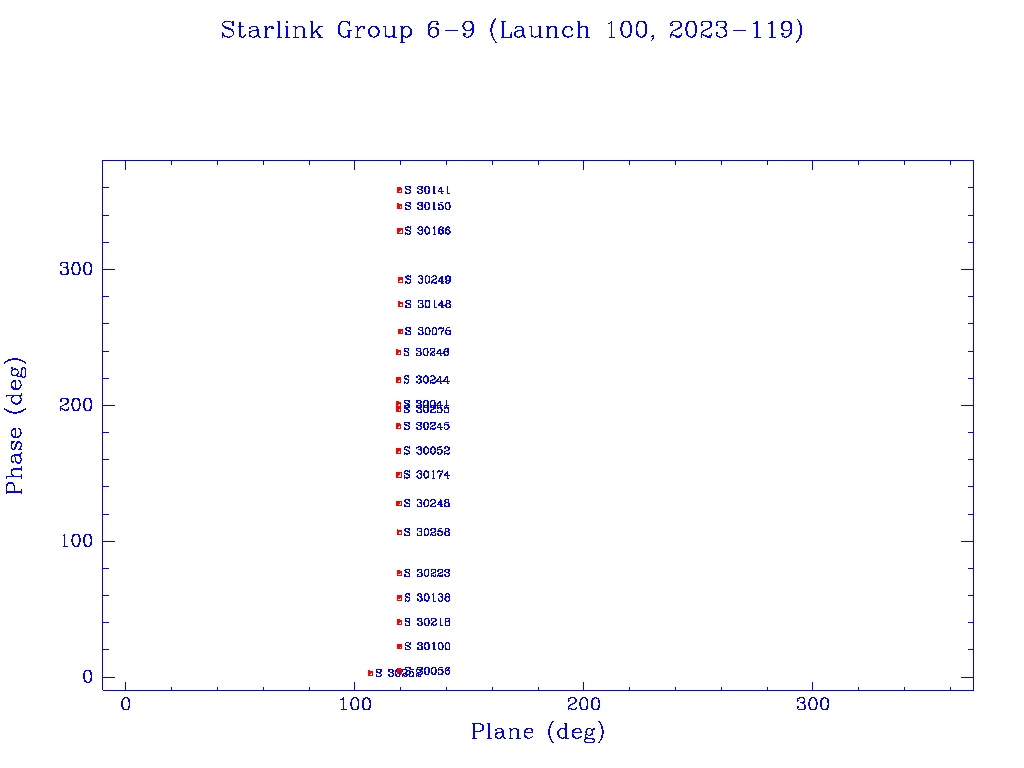Select the "S 30244" satellite label

click(426, 379)
